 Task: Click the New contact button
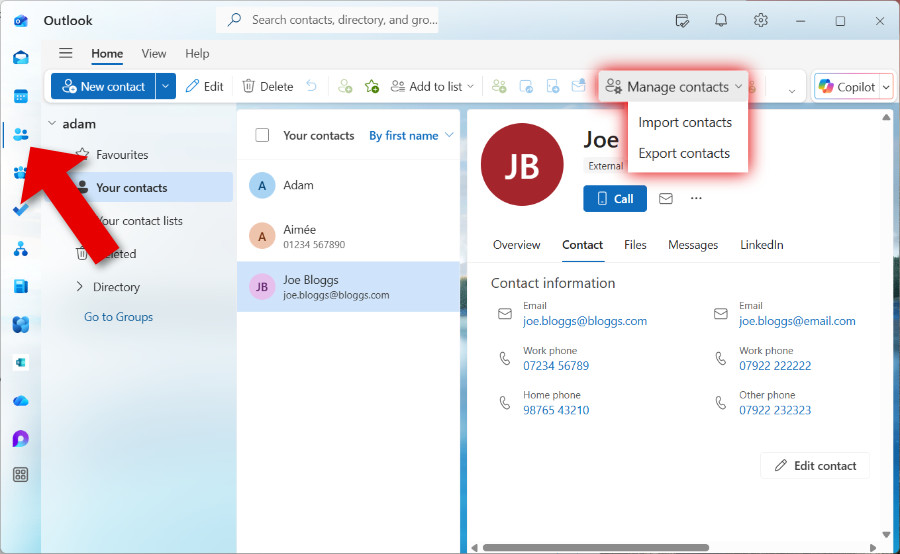(x=103, y=86)
